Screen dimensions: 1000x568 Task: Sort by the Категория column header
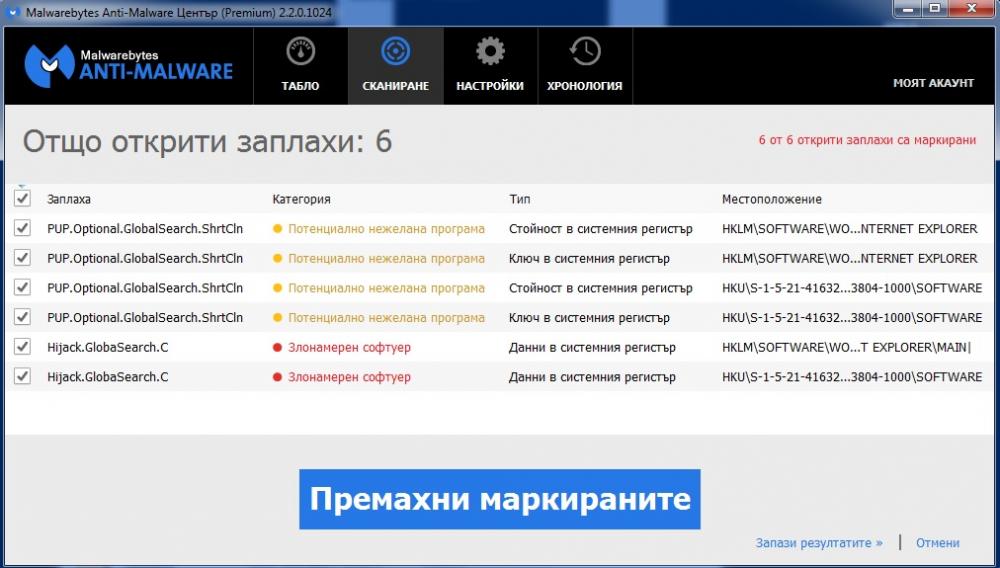click(x=301, y=199)
